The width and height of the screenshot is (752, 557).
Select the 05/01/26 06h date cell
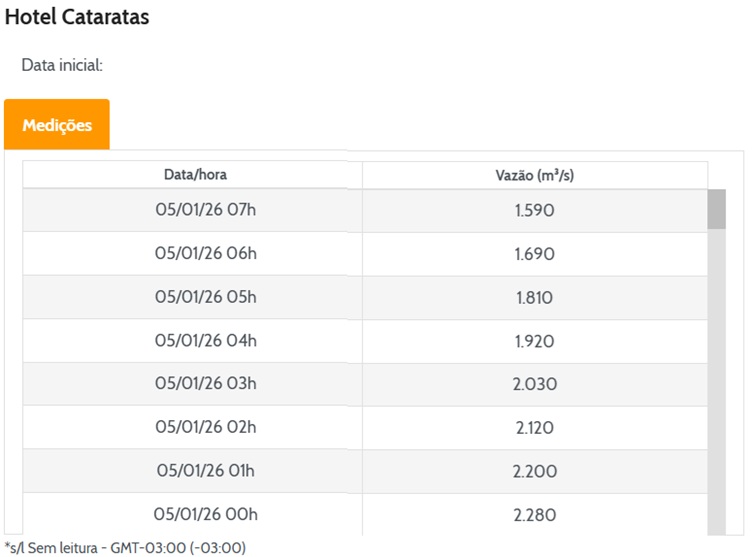206,254
